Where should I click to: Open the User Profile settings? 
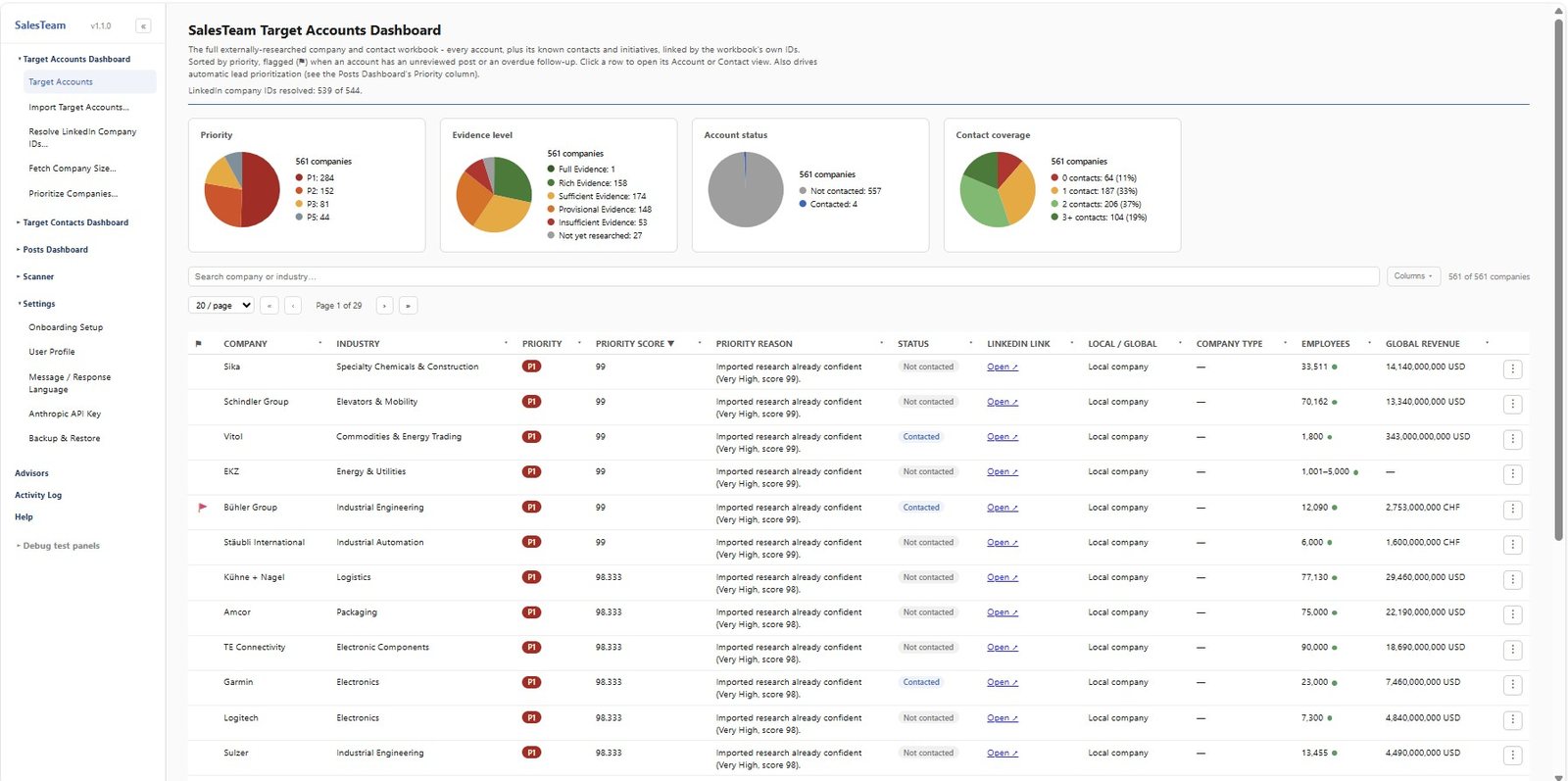[52, 352]
